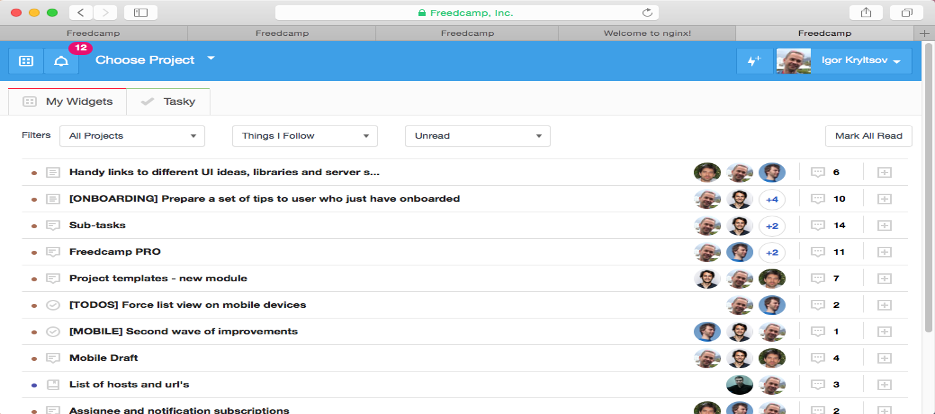Click comments icon on Sub-tasks row
This screenshot has width=935, height=414.
coord(818,225)
